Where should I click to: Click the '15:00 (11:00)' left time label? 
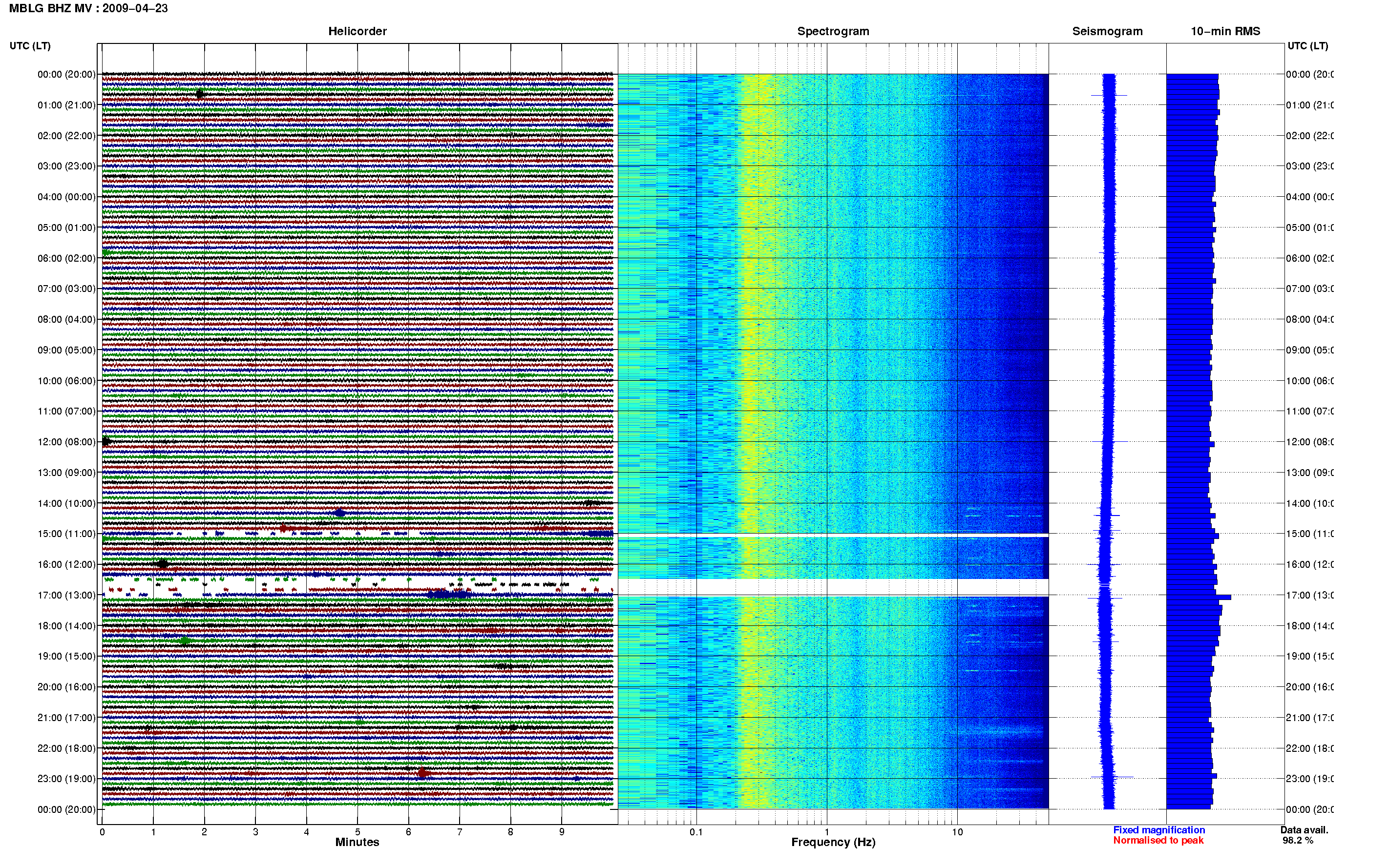coord(66,533)
